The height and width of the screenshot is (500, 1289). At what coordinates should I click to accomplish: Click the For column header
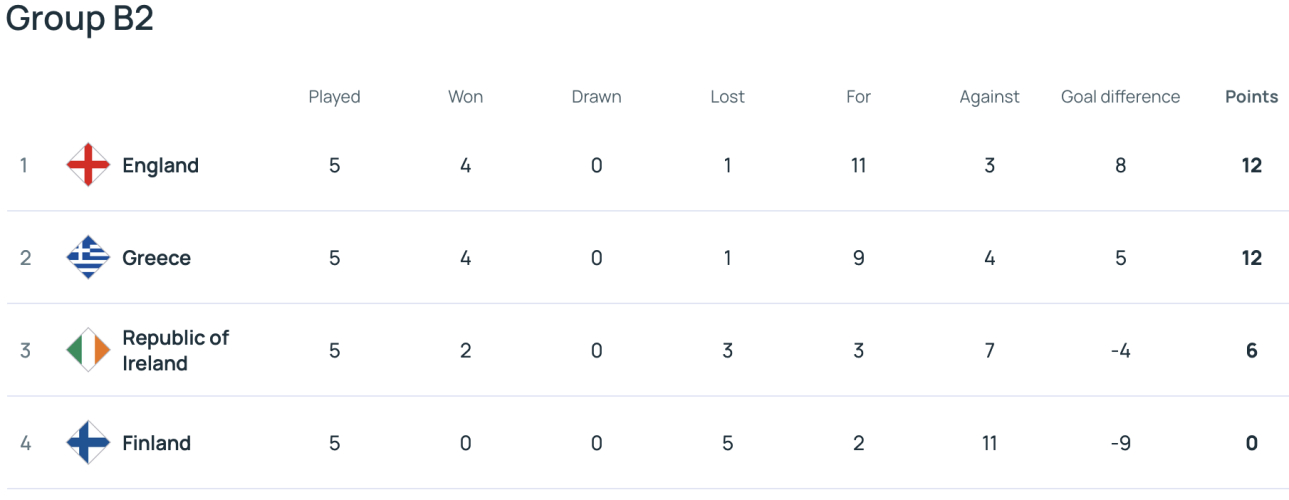pos(858,97)
